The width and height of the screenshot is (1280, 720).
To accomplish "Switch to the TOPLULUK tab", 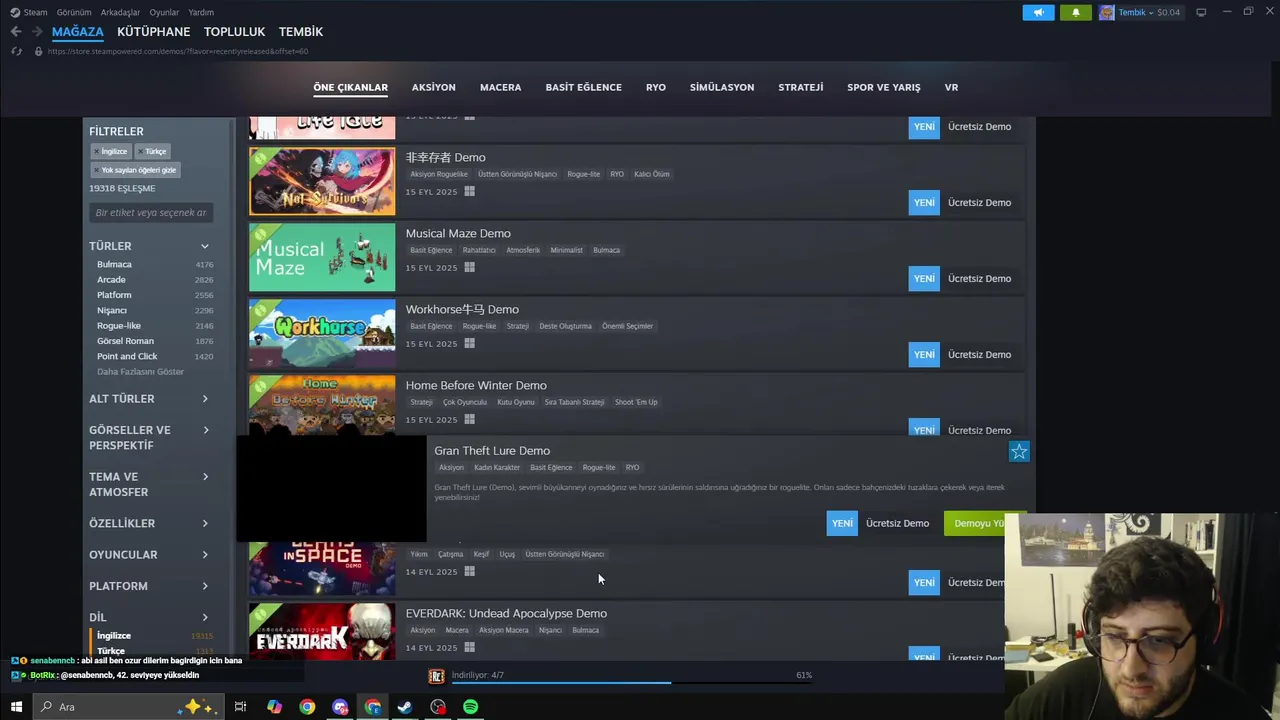I will click(234, 32).
